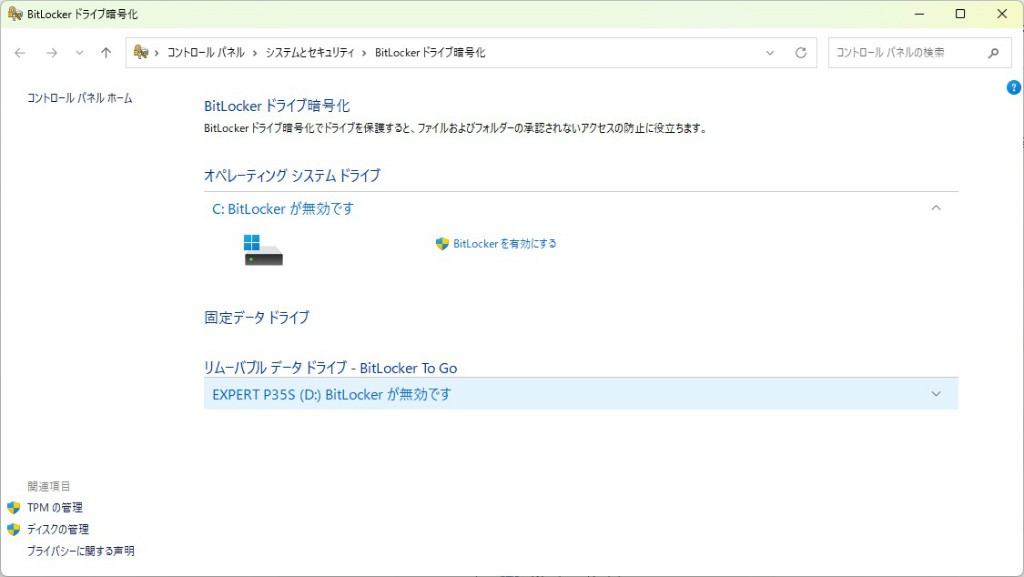Click the forward navigation arrow

coord(52,53)
